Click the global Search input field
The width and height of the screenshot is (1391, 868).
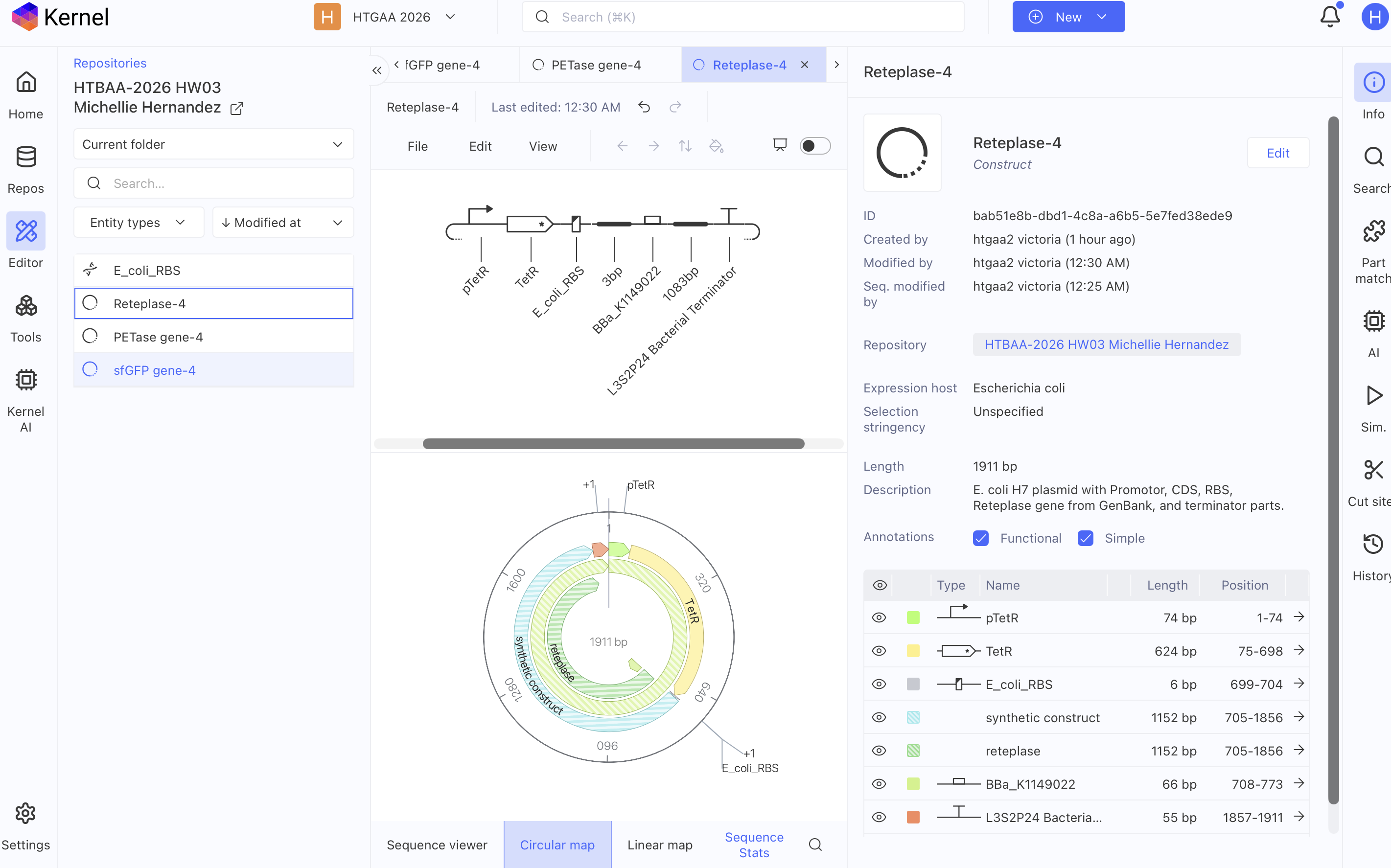coord(743,17)
